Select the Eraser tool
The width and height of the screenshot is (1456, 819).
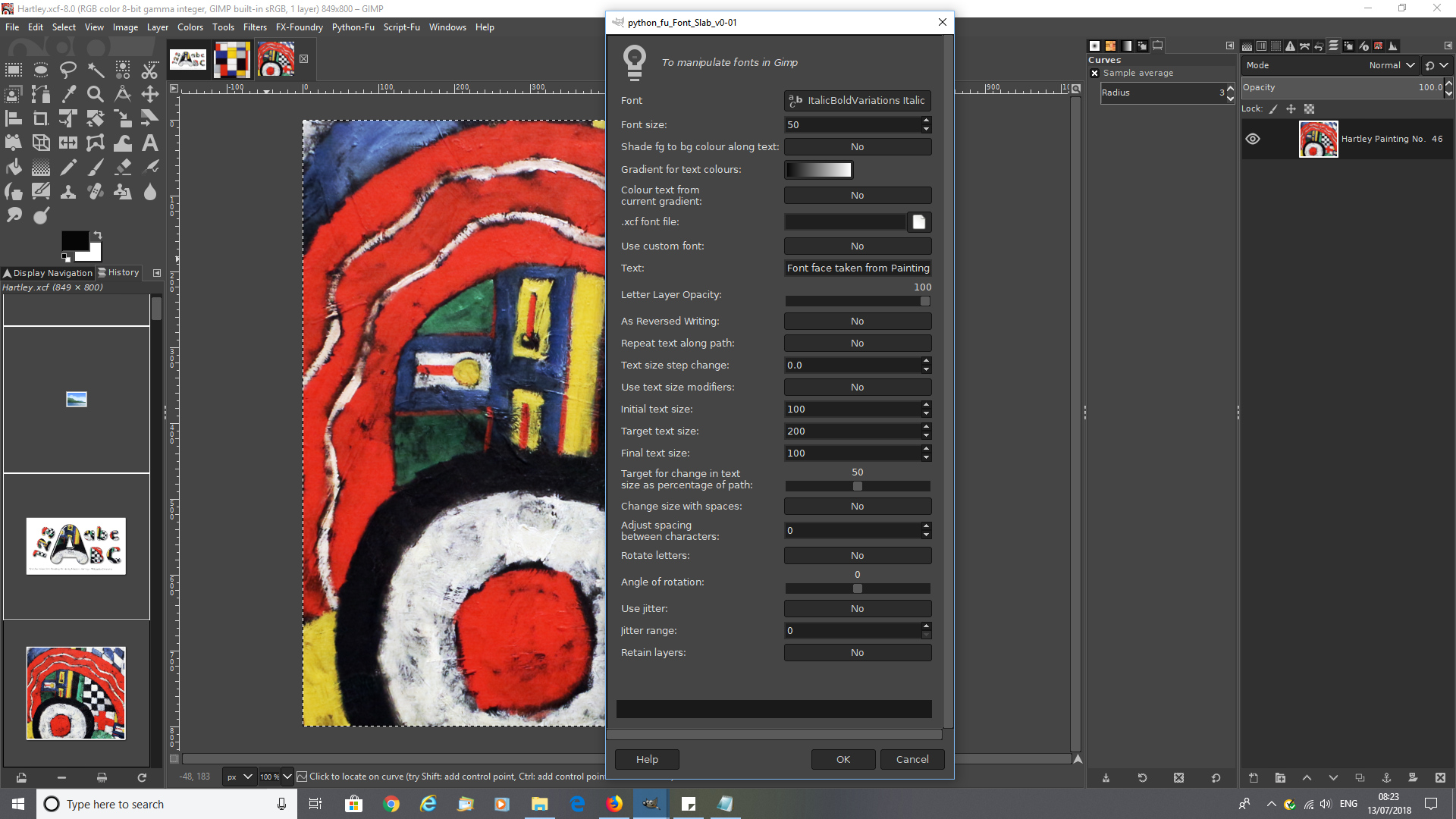(x=123, y=168)
